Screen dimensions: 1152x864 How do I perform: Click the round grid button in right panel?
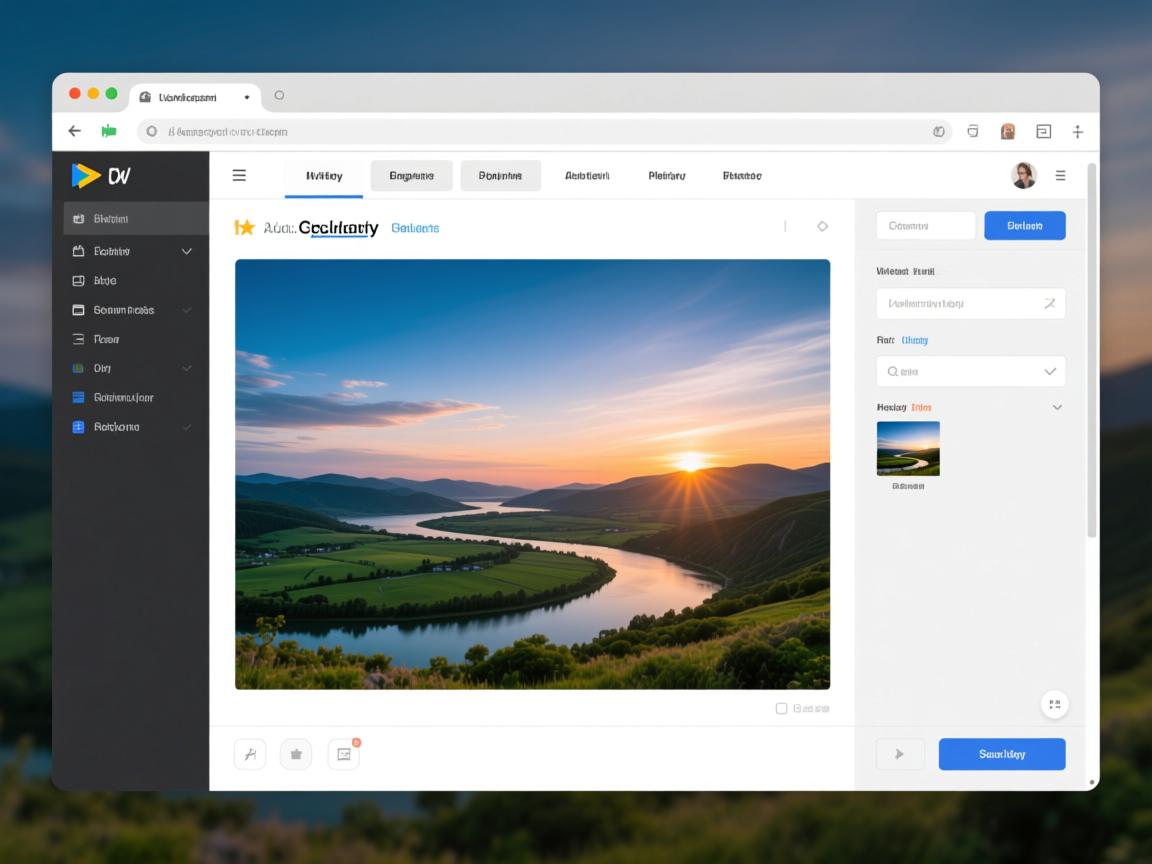point(1054,704)
